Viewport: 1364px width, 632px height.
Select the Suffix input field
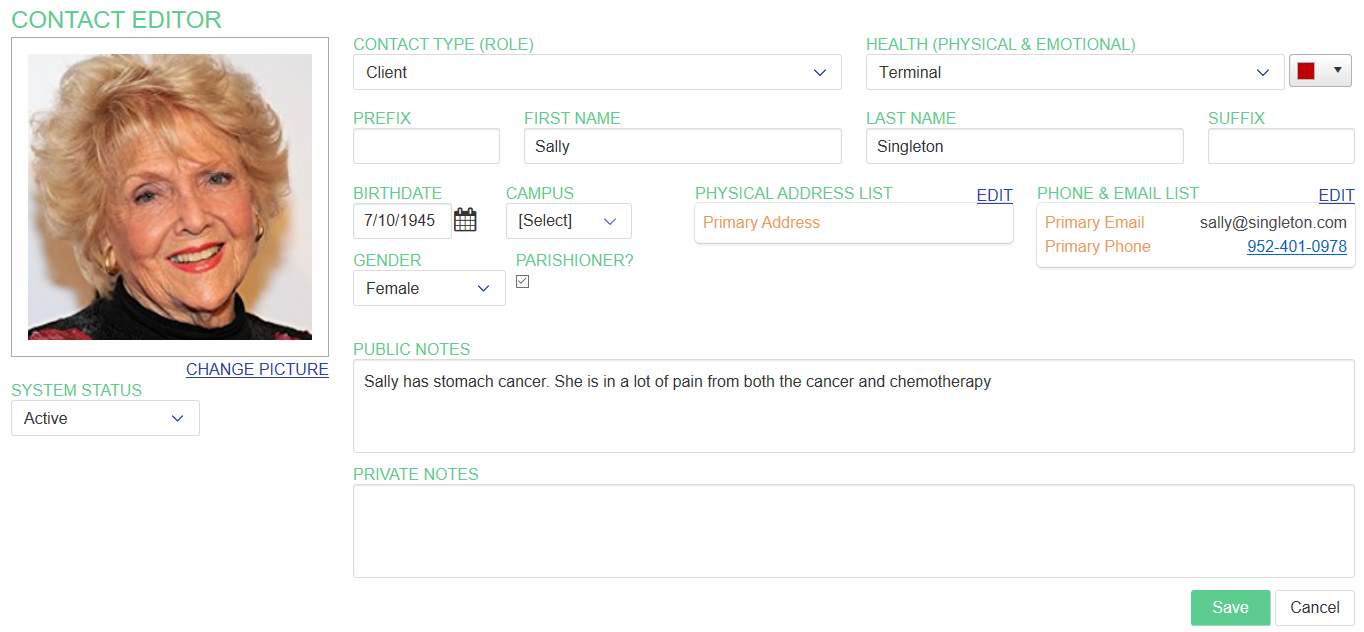coord(1280,146)
